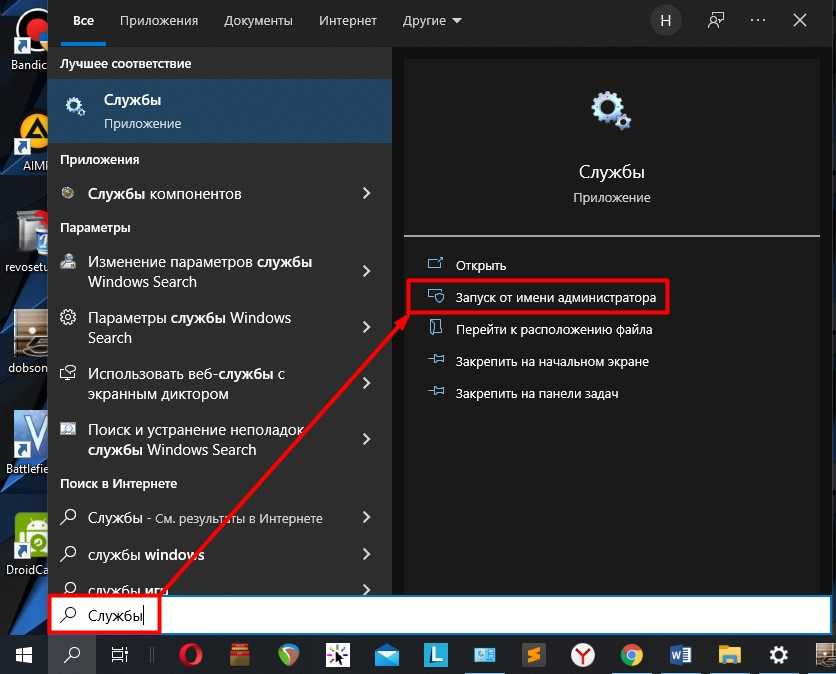Switch to the Приложения tab

[x=158, y=20]
